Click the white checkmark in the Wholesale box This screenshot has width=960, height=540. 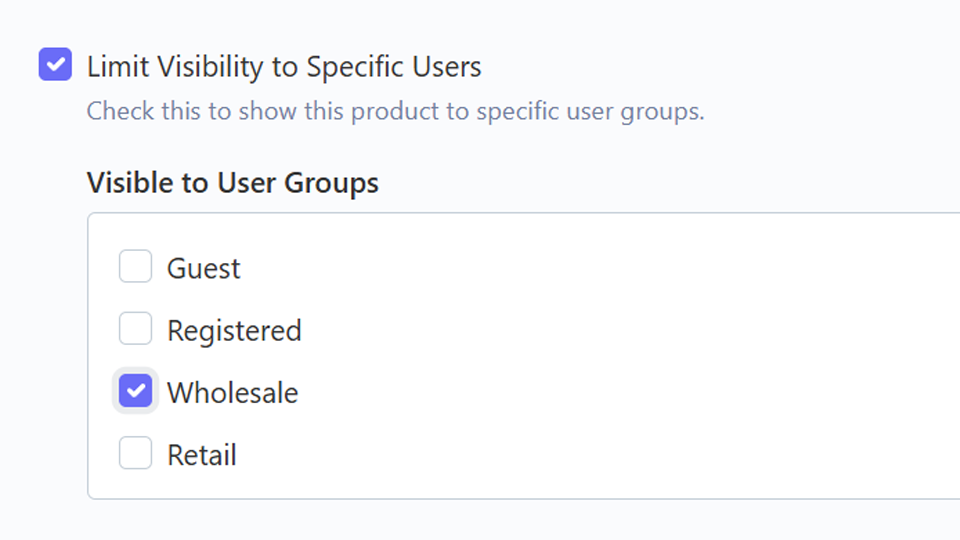pos(135,392)
